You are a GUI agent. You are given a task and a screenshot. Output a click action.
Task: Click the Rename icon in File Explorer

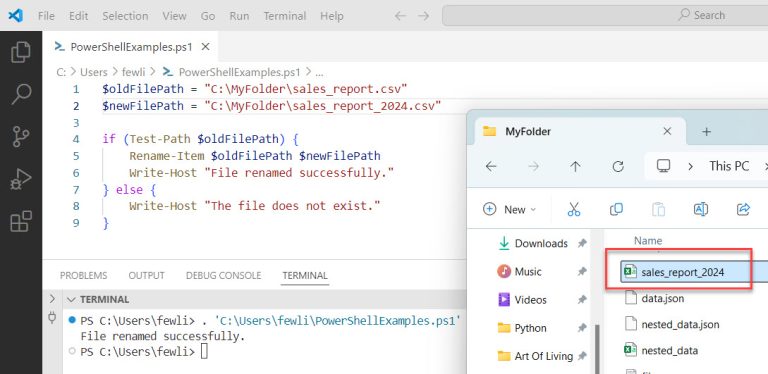701,210
